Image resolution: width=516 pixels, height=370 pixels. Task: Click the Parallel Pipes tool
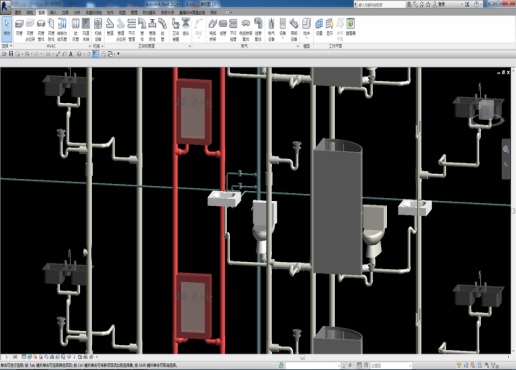click(x=132, y=29)
